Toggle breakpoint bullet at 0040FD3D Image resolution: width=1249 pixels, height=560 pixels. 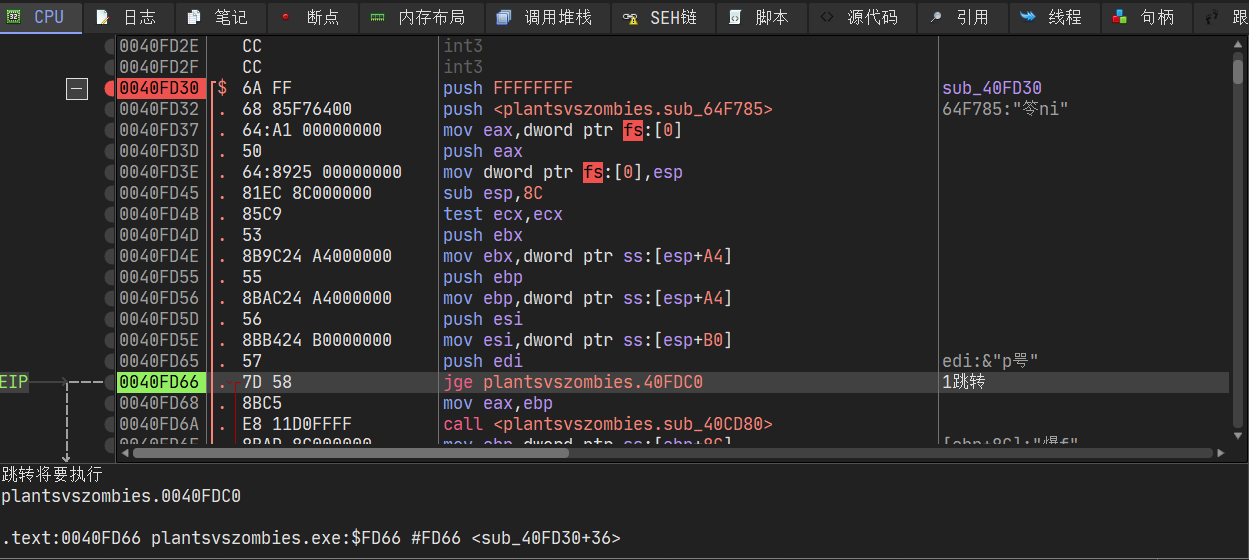pyautogui.click(x=110, y=151)
